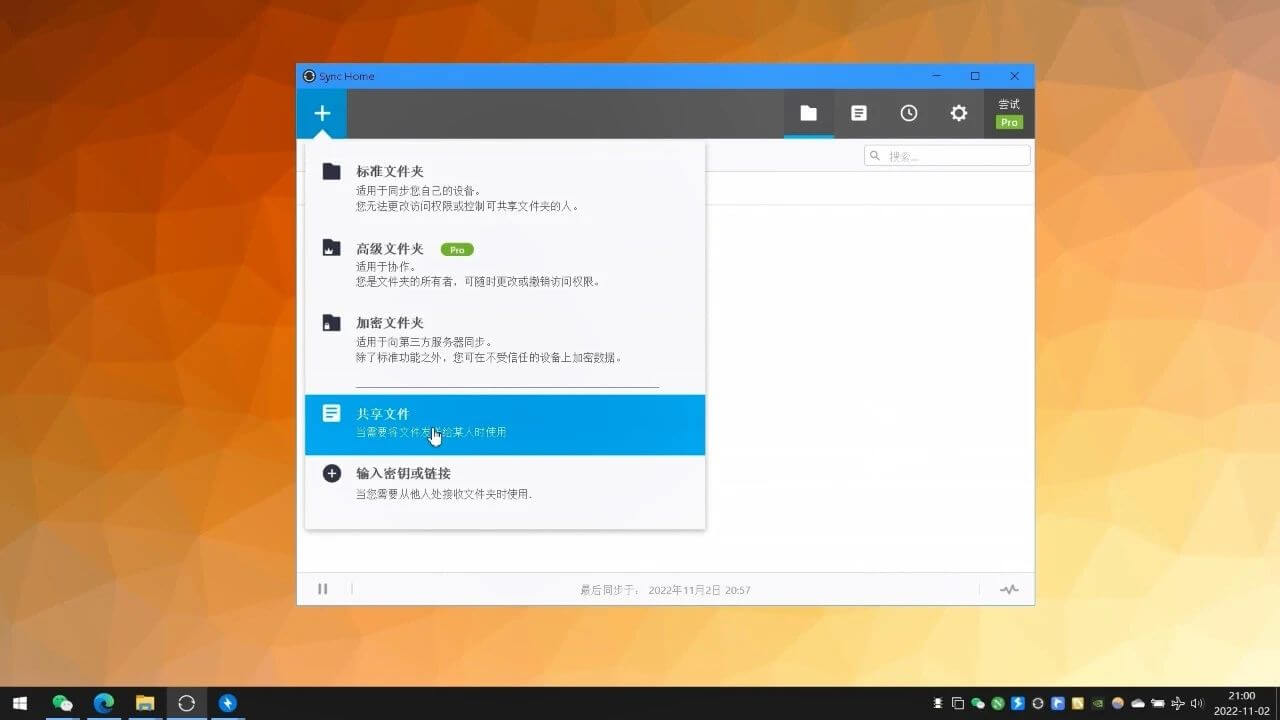Open WeChat from the taskbar

pyautogui.click(x=62, y=703)
